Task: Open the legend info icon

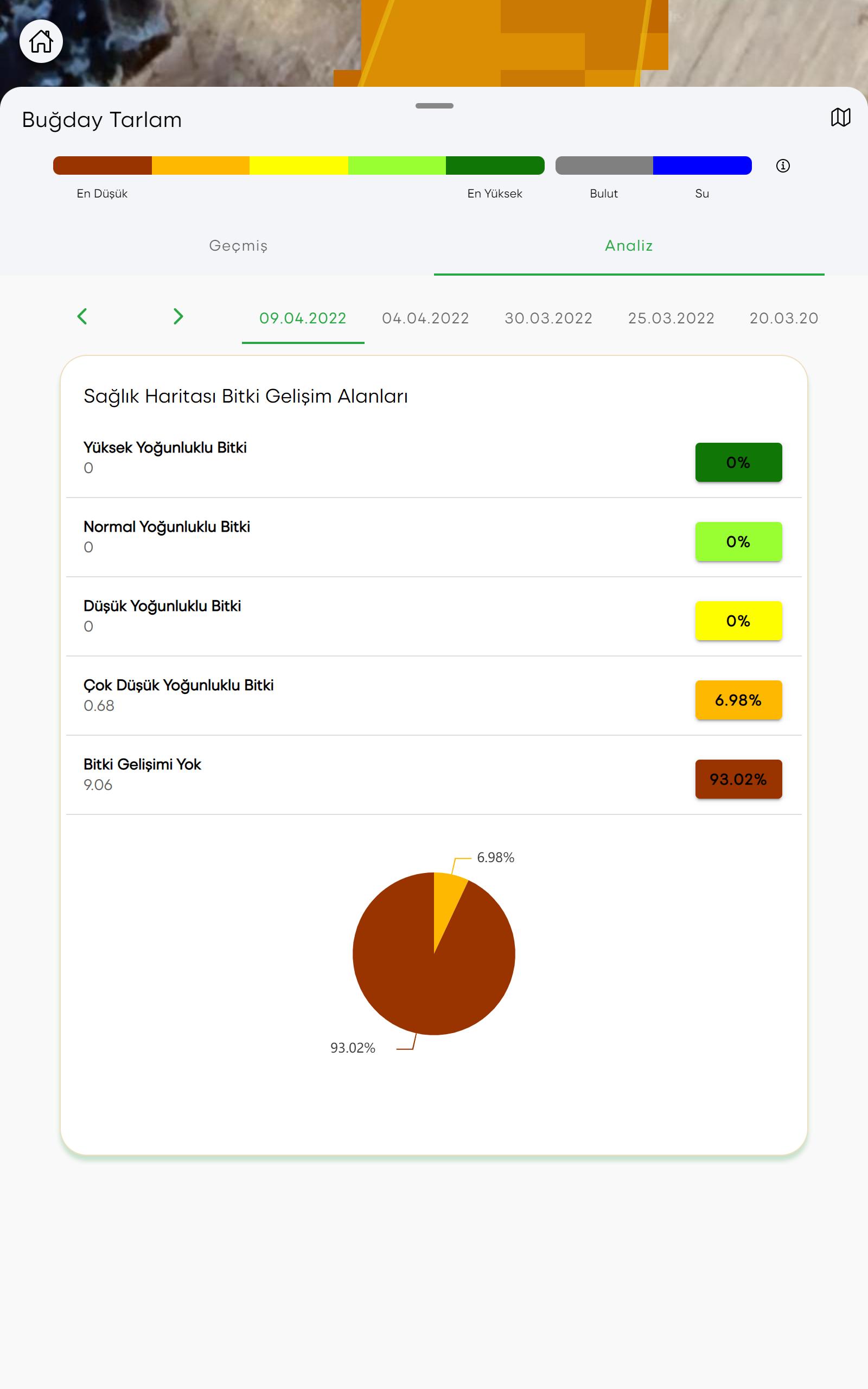Action: (783, 166)
